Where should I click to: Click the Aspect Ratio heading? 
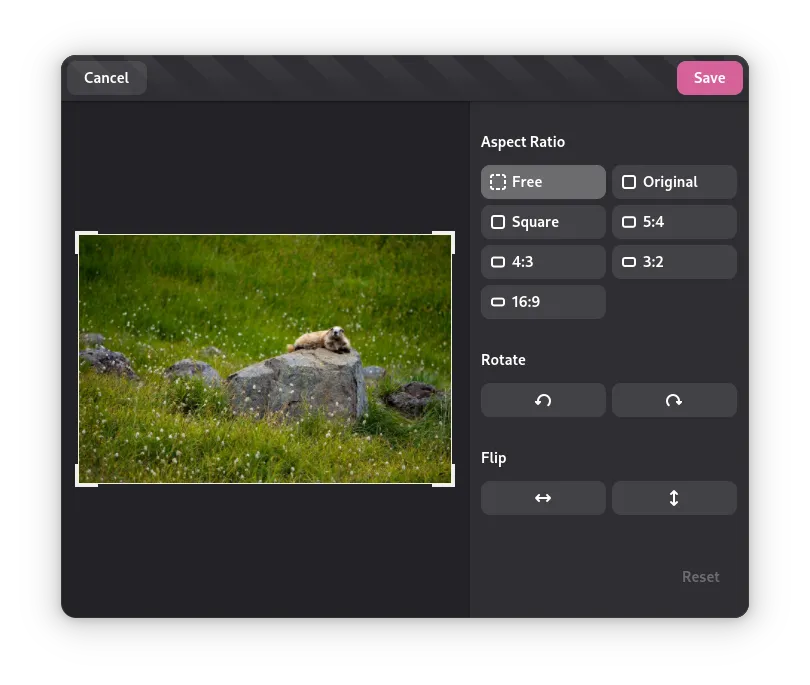(x=523, y=142)
